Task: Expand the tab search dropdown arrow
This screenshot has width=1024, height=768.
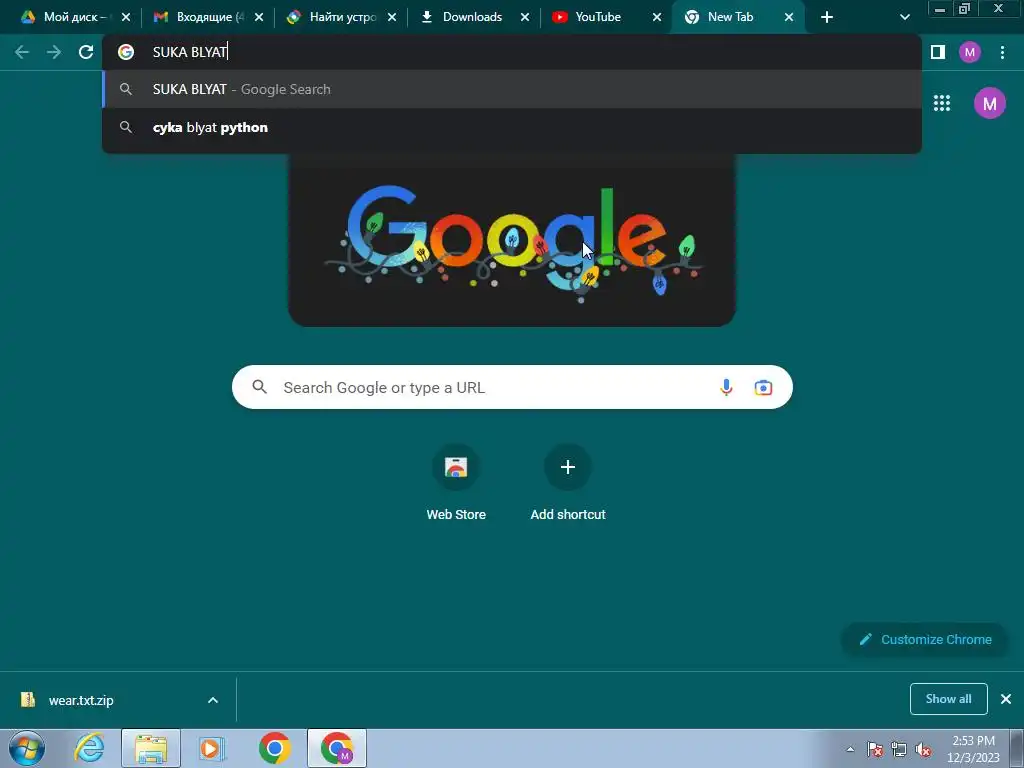Action: coord(904,17)
